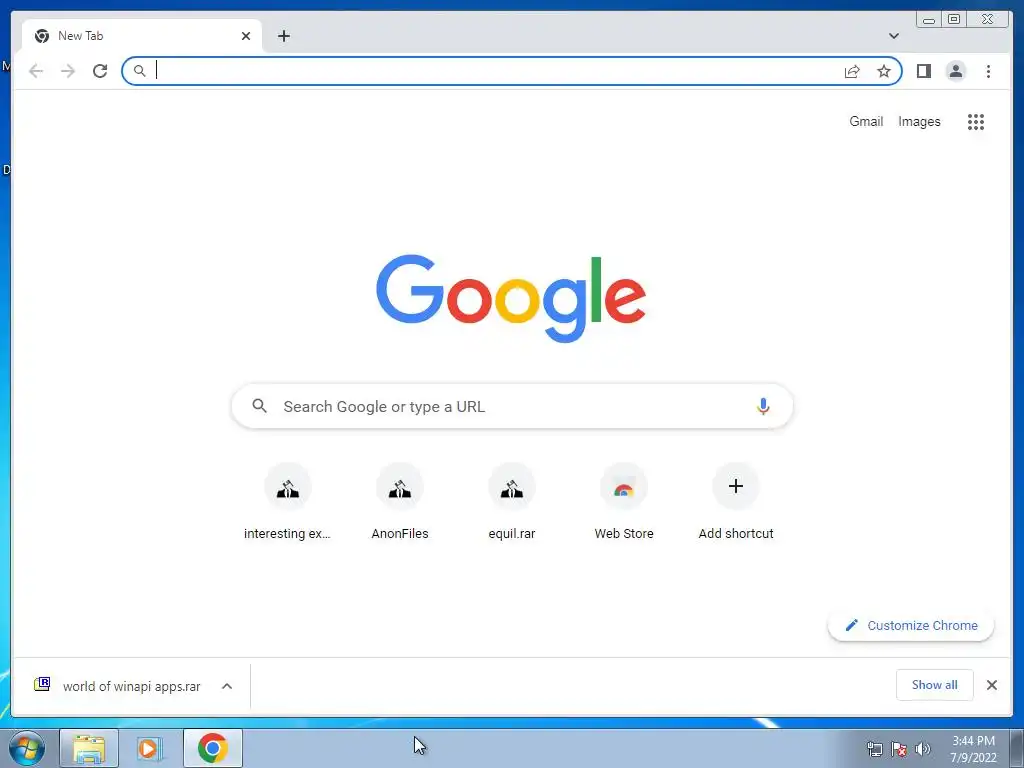Open the volume speaker tray icon
This screenshot has height=768, width=1024.
tap(923, 749)
